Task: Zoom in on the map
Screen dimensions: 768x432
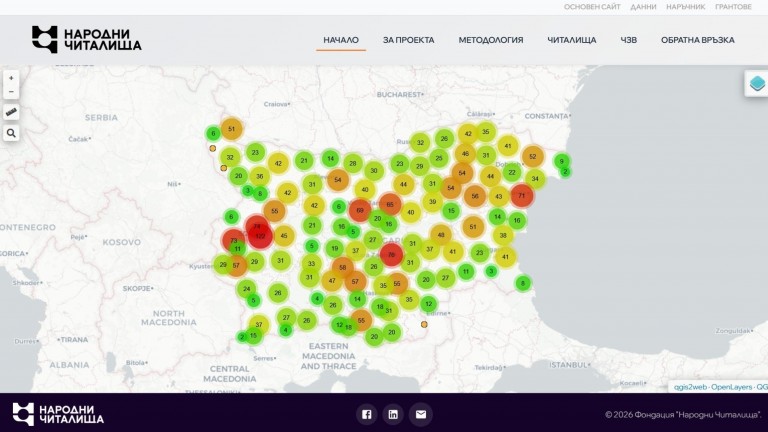Action: (x=11, y=77)
